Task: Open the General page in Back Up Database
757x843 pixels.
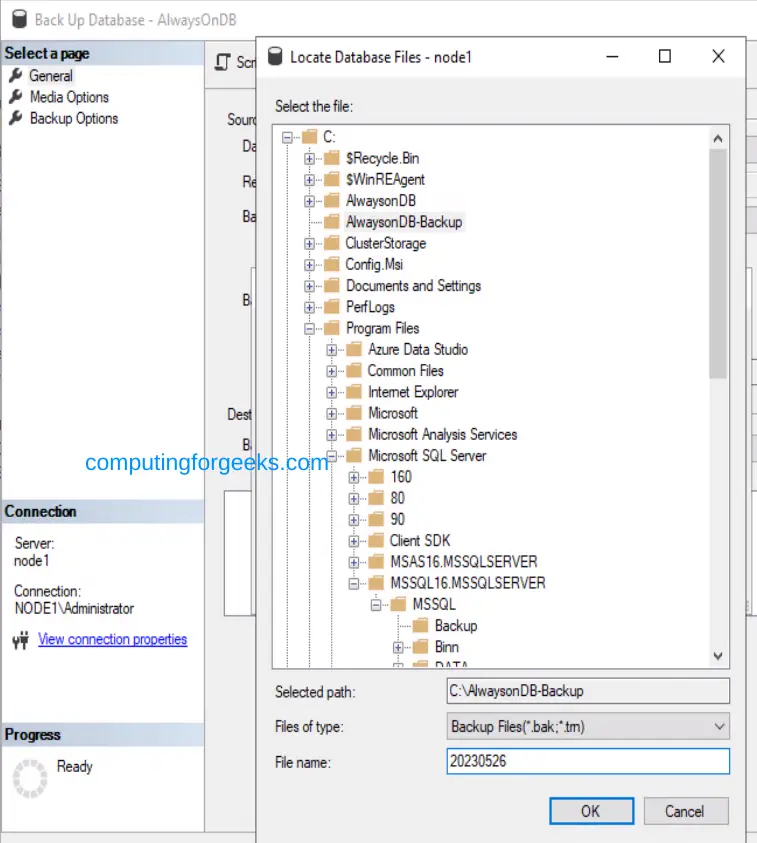Action: [x=51, y=76]
